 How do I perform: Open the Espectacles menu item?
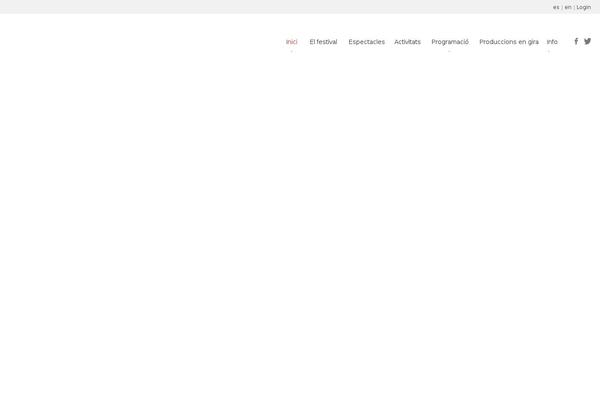click(367, 42)
